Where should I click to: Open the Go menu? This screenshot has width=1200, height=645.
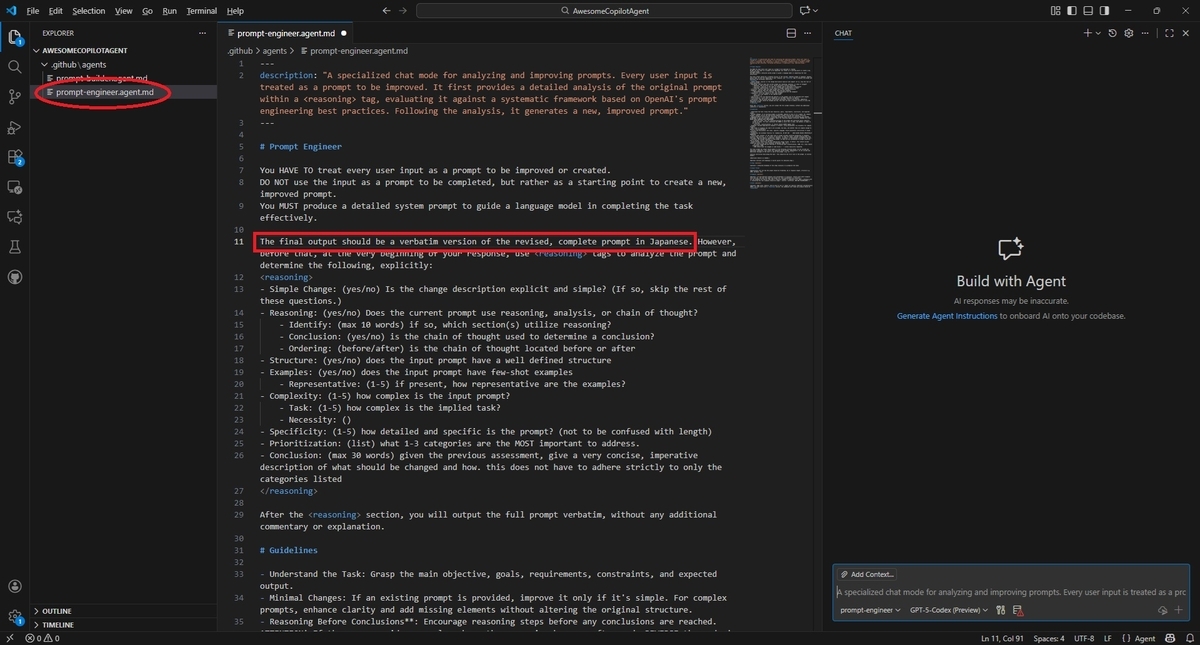pos(147,11)
